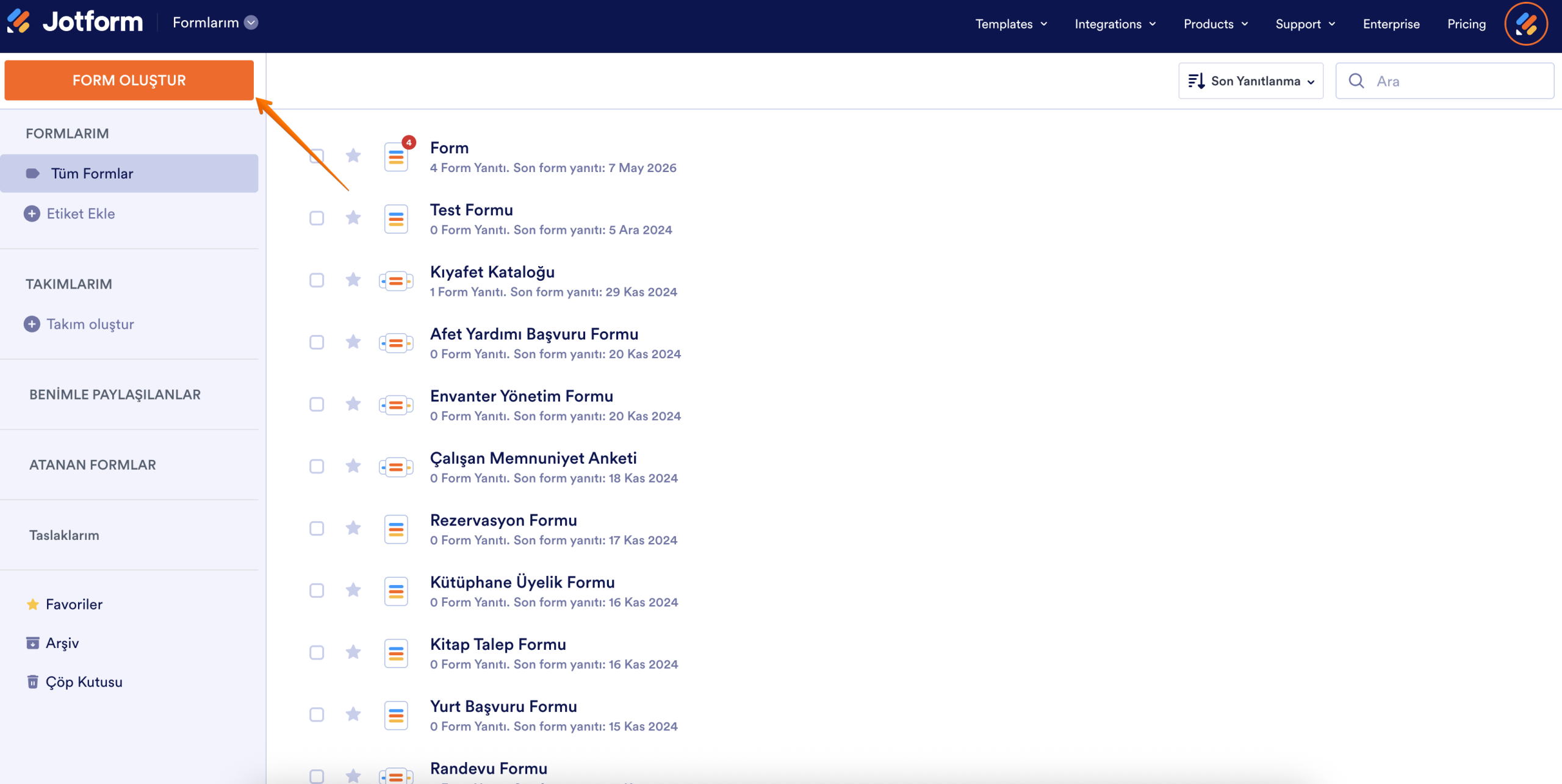
Task: Click the Kıyafet Kataloğu card form icon
Action: click(397, 281)
